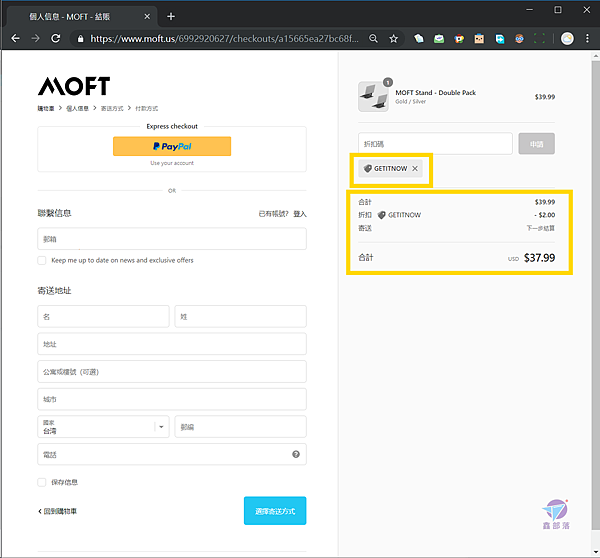
Task: Open the green dashed-square capture extension
Action: click(539, 39)
